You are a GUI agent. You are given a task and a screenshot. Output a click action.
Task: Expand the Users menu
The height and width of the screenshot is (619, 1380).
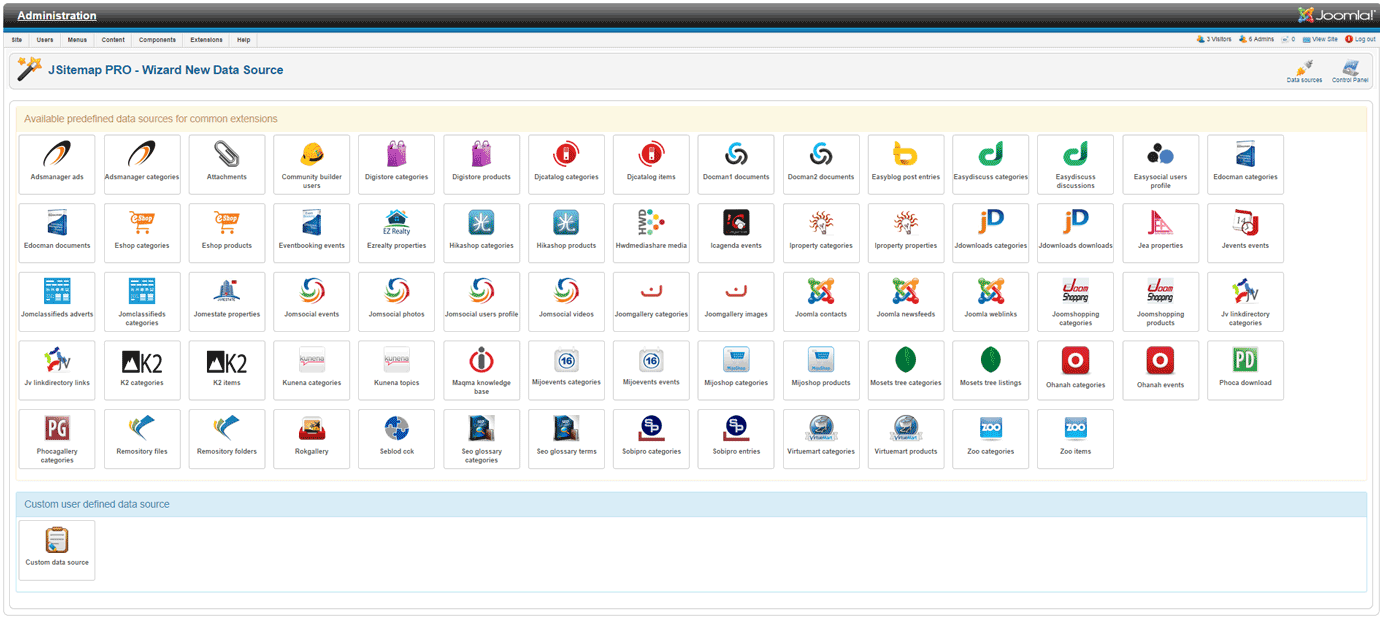(x=45, y=40)
